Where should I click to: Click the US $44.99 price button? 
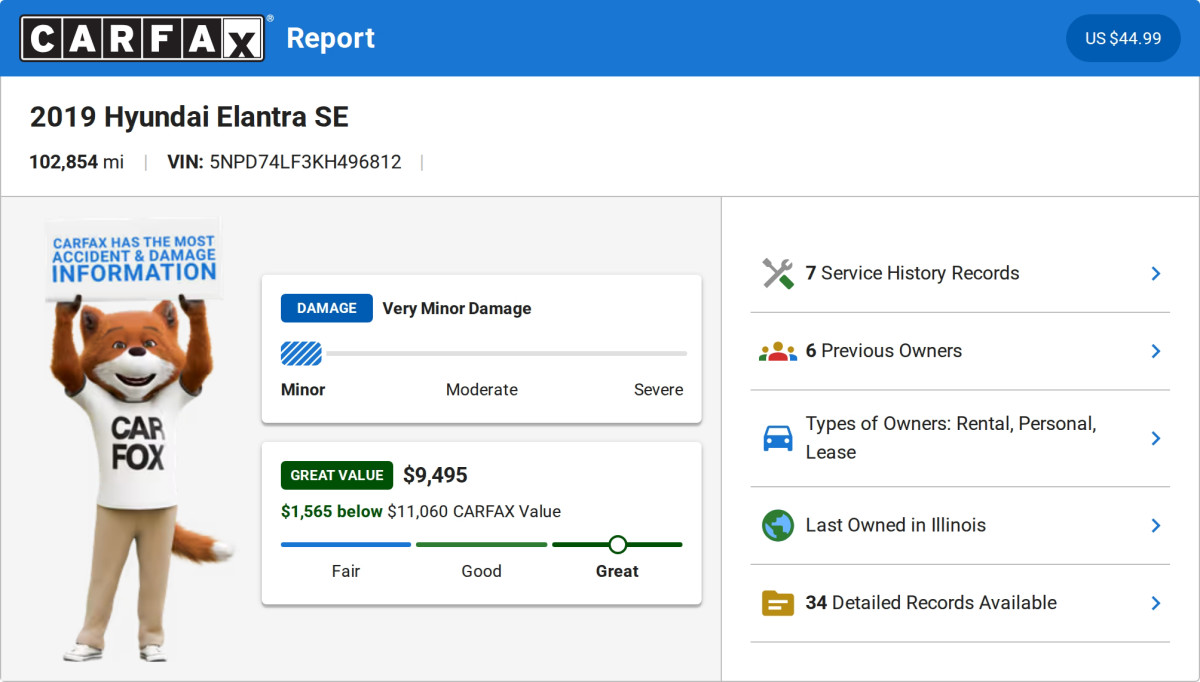(1123, 39)
